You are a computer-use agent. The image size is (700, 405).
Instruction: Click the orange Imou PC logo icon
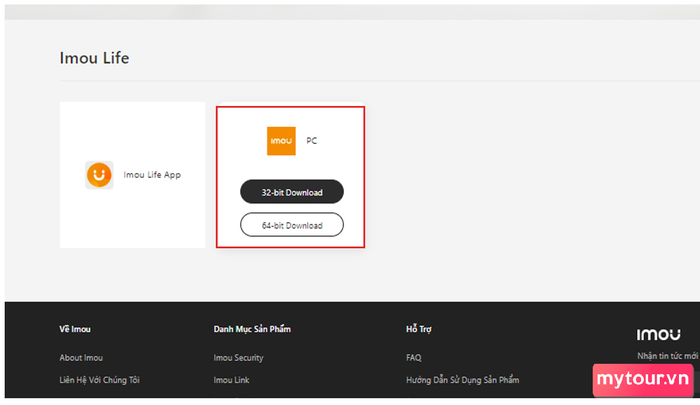click(281, 141)
